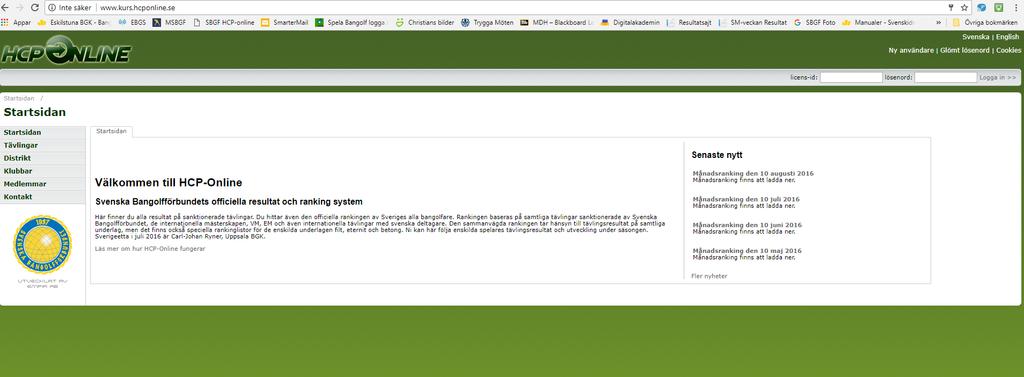1024x377 pixels.
Task: Open the Appar bookmarks grid icon
Action: [x=5, y=22]
